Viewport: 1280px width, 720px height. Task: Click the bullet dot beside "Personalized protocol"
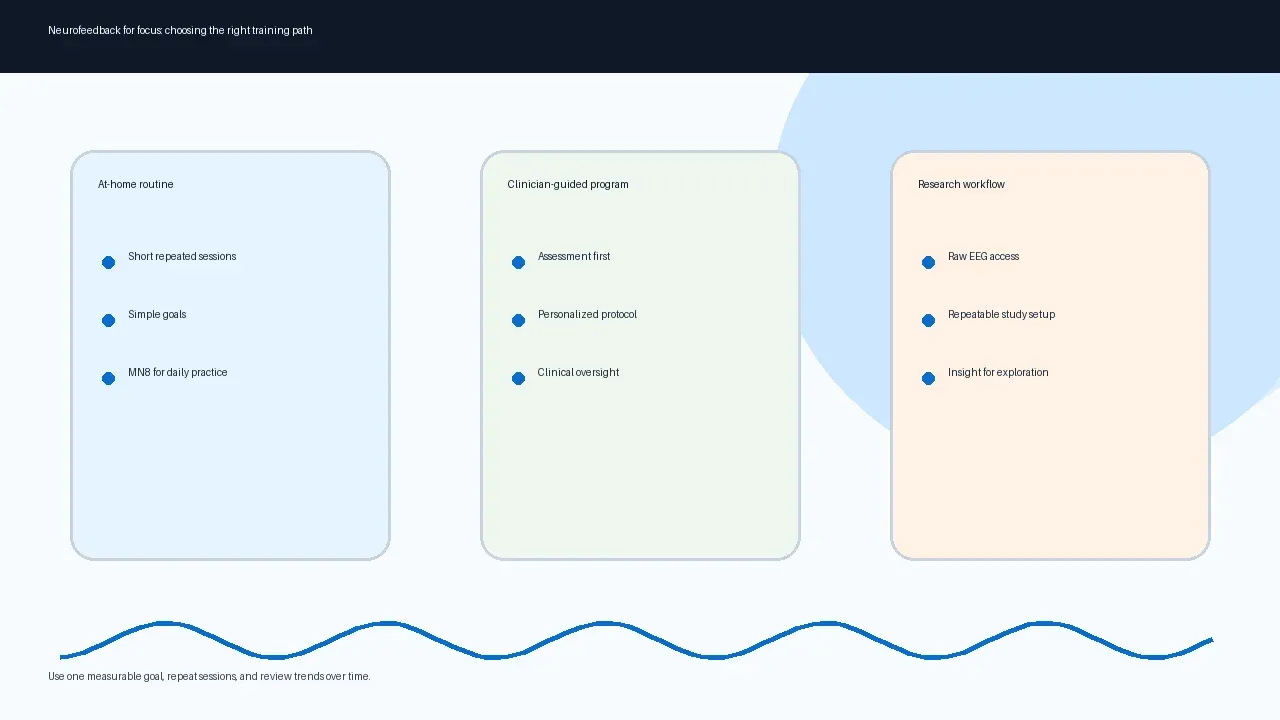[518, 320]
